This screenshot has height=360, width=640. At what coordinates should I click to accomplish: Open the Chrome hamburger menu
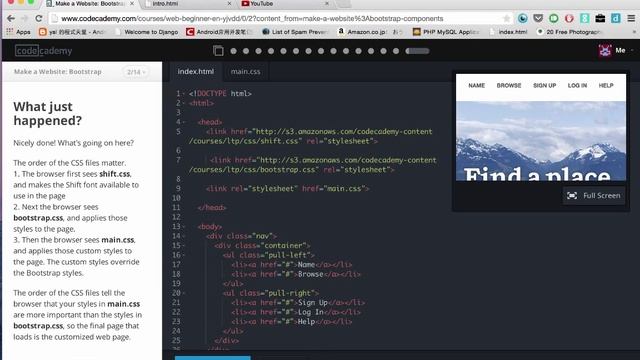631,18
